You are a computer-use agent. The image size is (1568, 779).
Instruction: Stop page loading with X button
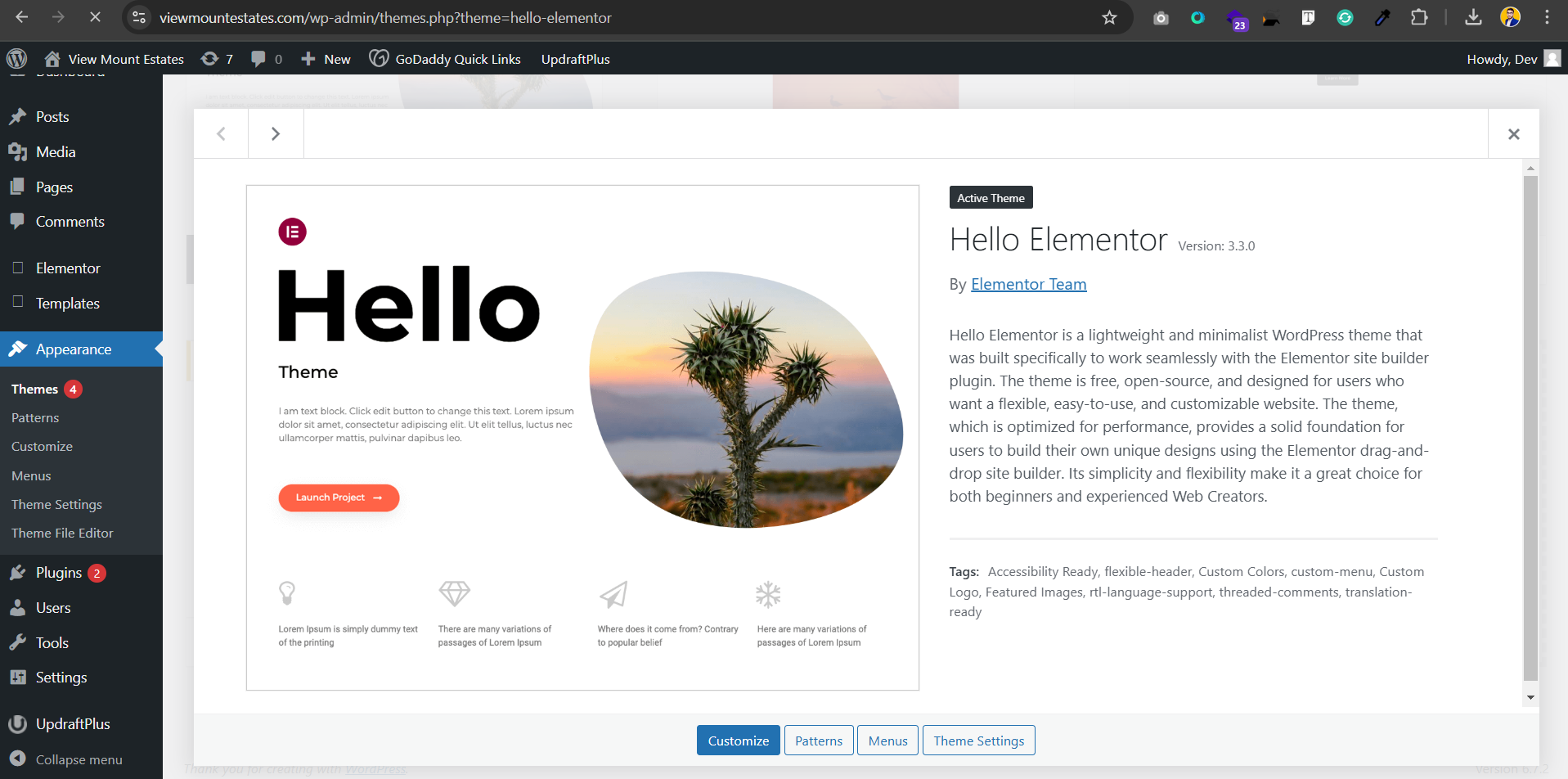point(95,17)
